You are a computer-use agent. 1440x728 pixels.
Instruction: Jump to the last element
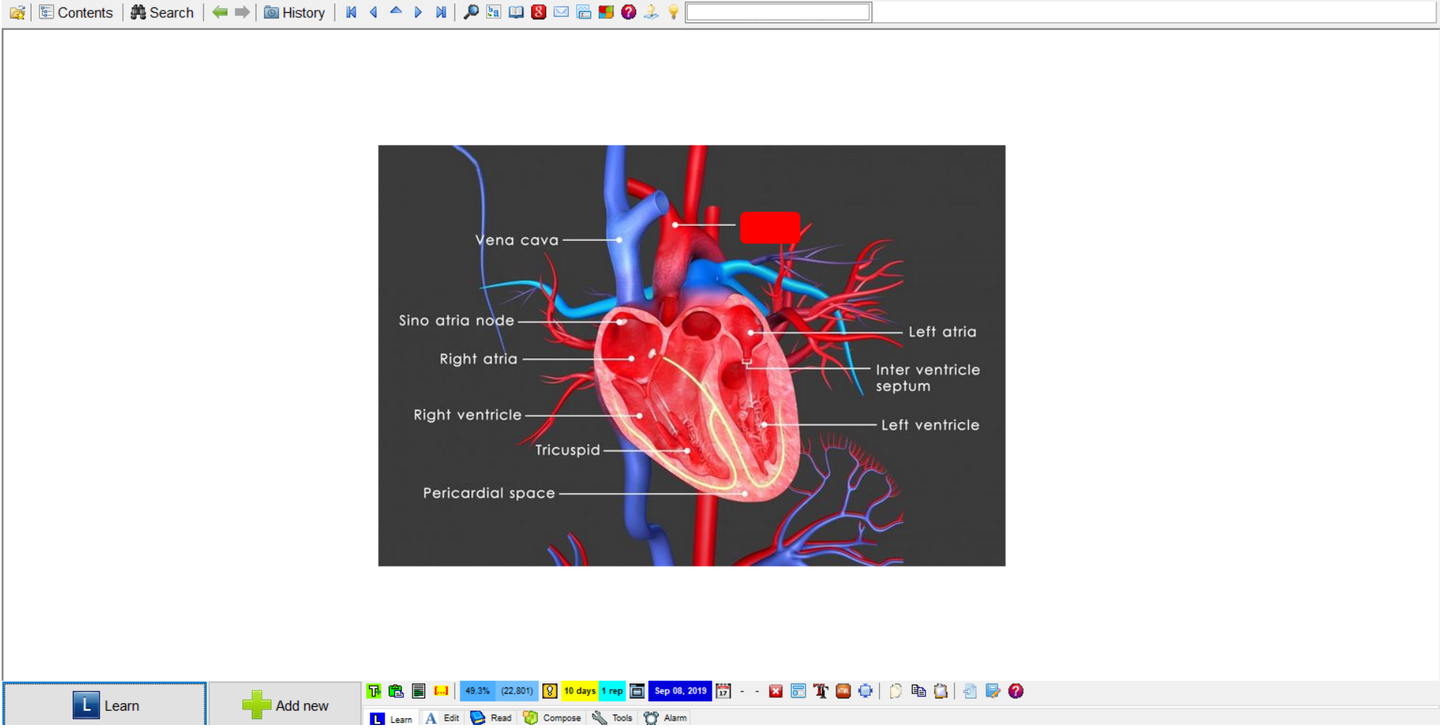[441, 13]
